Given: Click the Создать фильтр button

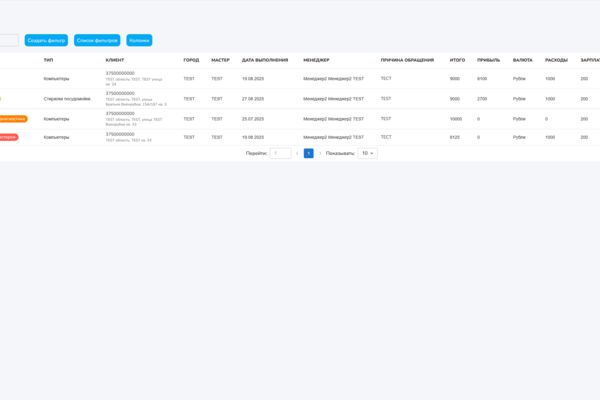Looking at the screenshot, I should tap(46, 40).
